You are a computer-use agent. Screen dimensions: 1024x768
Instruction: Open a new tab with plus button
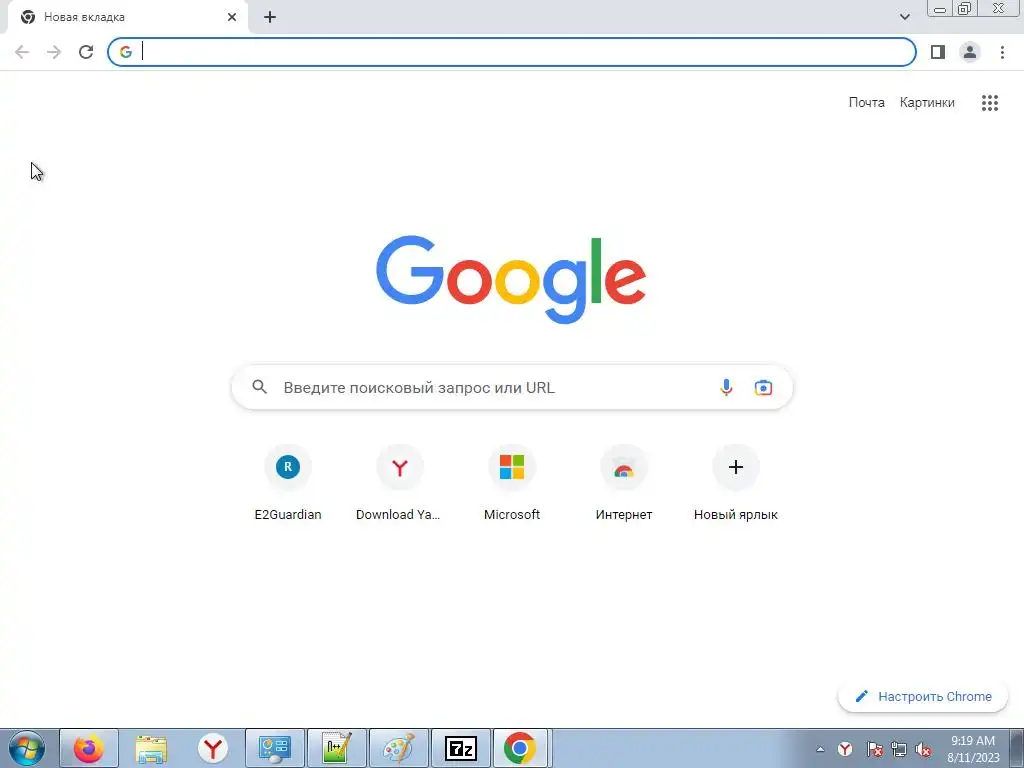pyautogui.click(x=270, y=17)
